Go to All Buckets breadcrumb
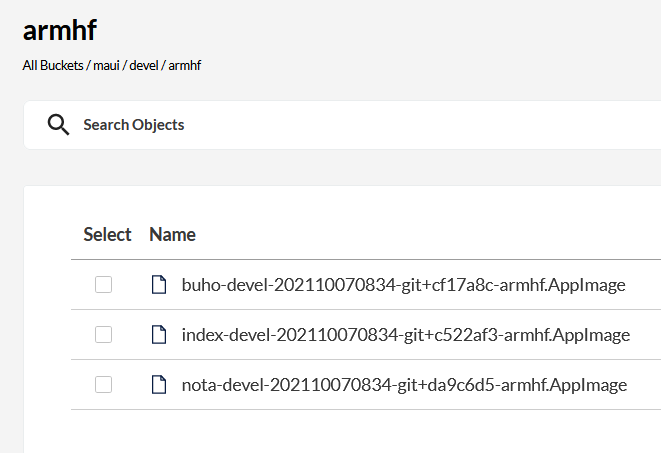This screenshot has height=453, width=661. click(53, 65)
